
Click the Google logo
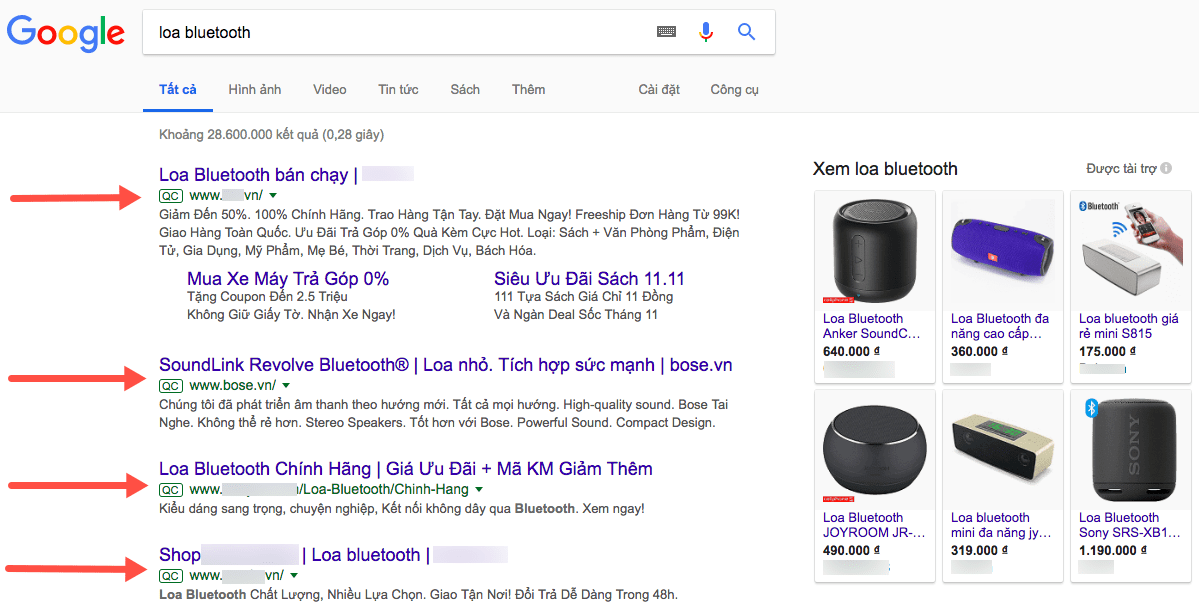click(x=66, y=32)
